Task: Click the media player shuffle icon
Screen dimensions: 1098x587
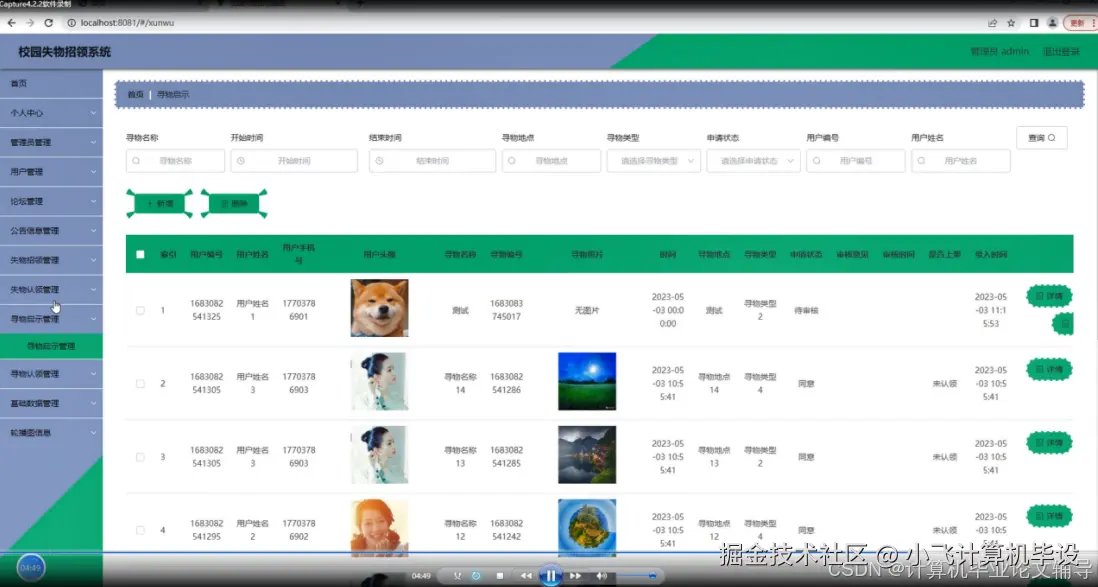Action: tap(457, 576)
